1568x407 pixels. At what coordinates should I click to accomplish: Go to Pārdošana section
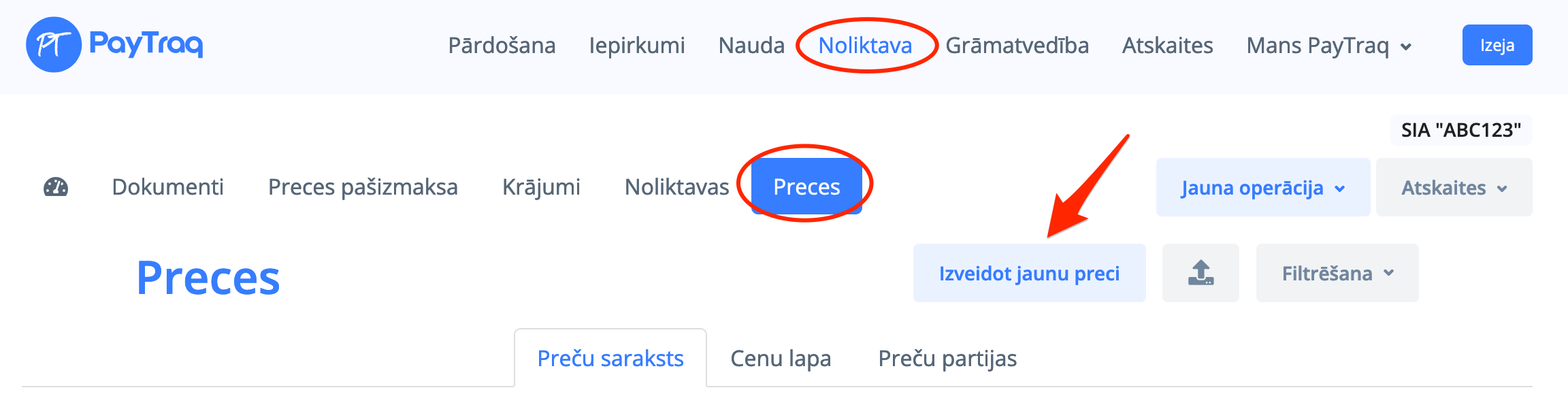502,46
